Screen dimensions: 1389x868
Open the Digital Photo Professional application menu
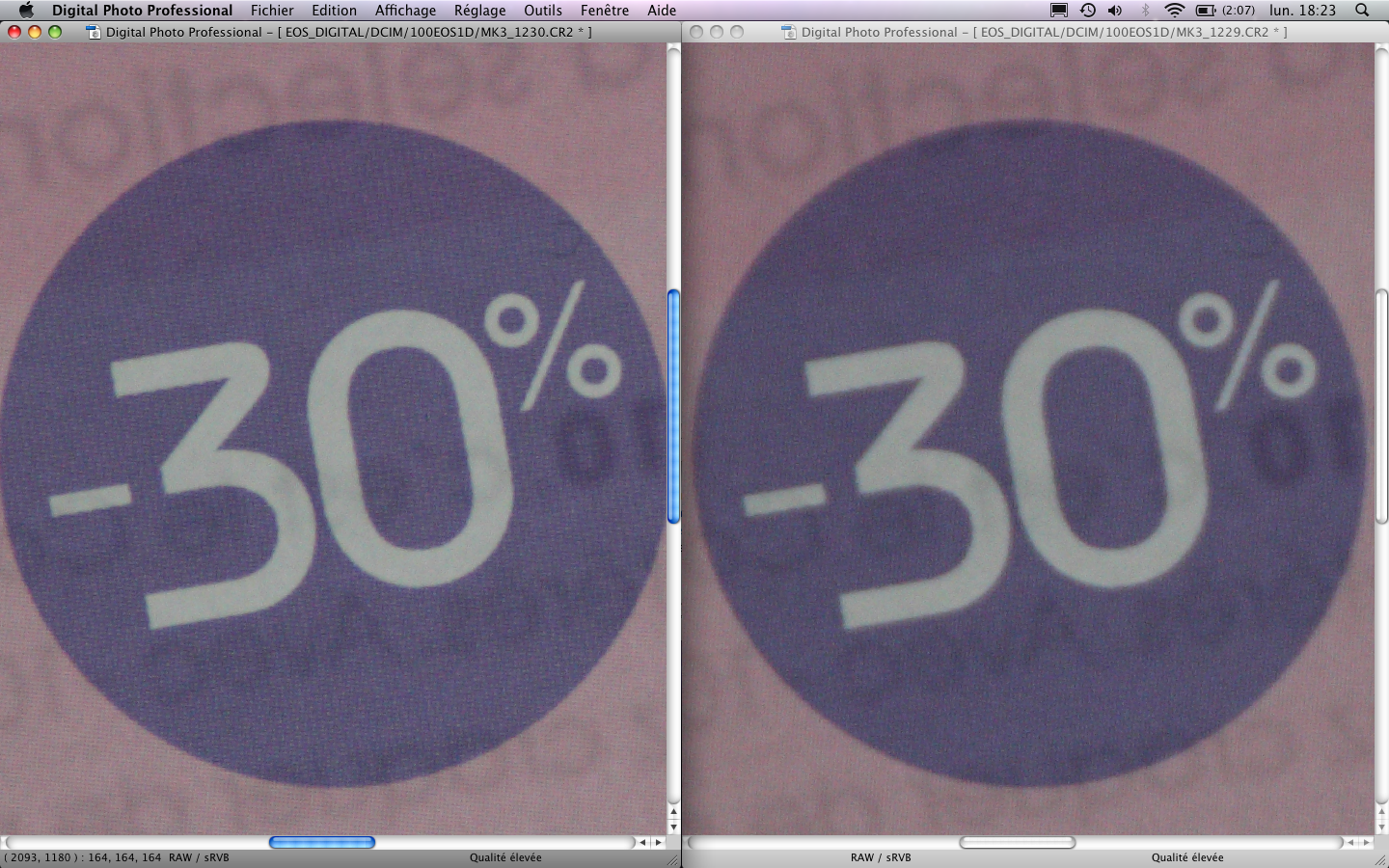(142, 10)
